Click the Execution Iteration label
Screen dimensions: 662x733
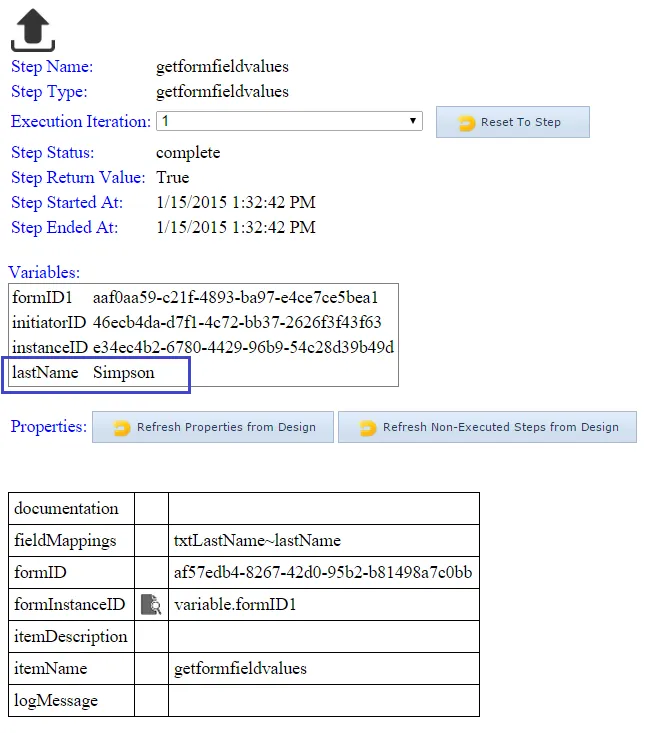point(81,122)
